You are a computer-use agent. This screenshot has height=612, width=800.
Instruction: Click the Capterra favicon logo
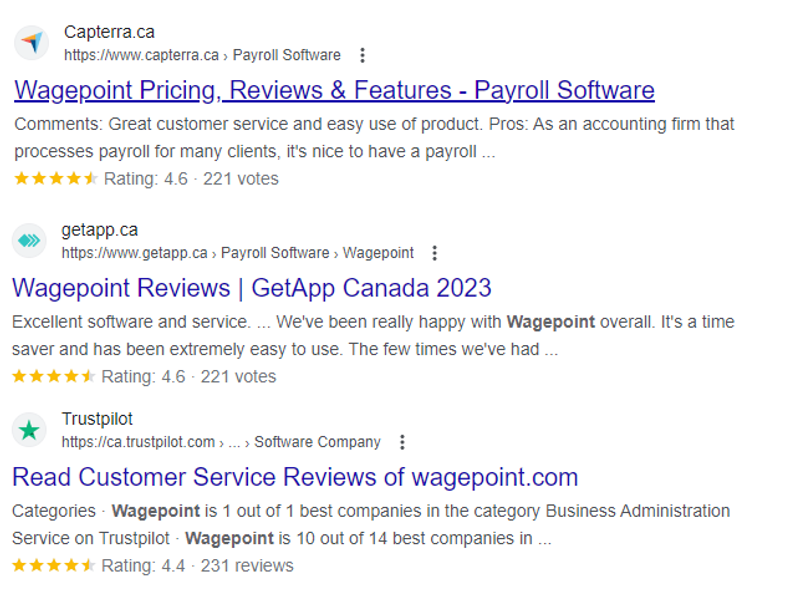point(32,43)
